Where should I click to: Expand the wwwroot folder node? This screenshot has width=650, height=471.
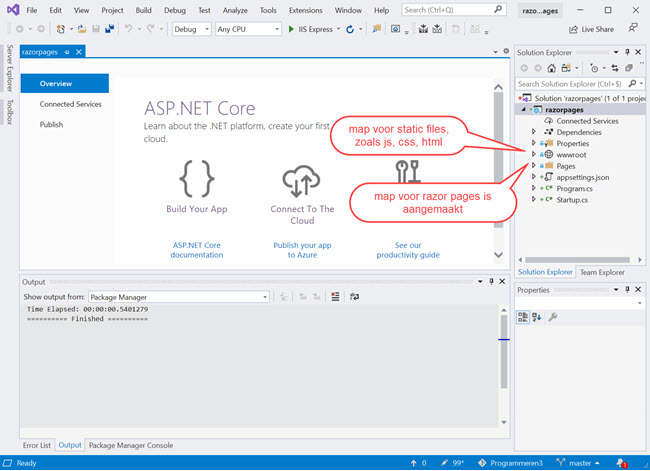coord(534,154)
